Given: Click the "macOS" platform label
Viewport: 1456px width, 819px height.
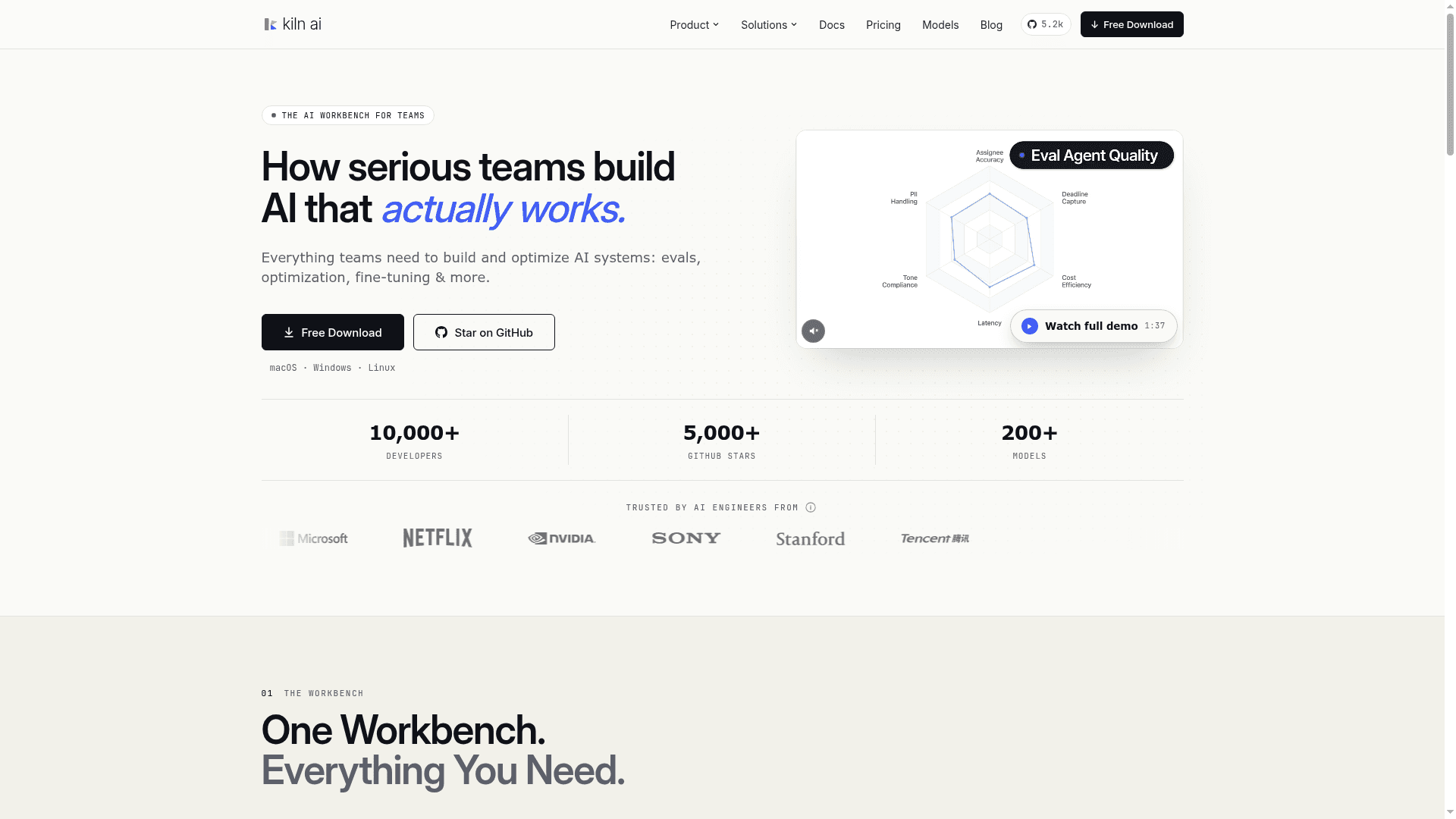Looking at the screenshot, I should (x=283, y=368).
